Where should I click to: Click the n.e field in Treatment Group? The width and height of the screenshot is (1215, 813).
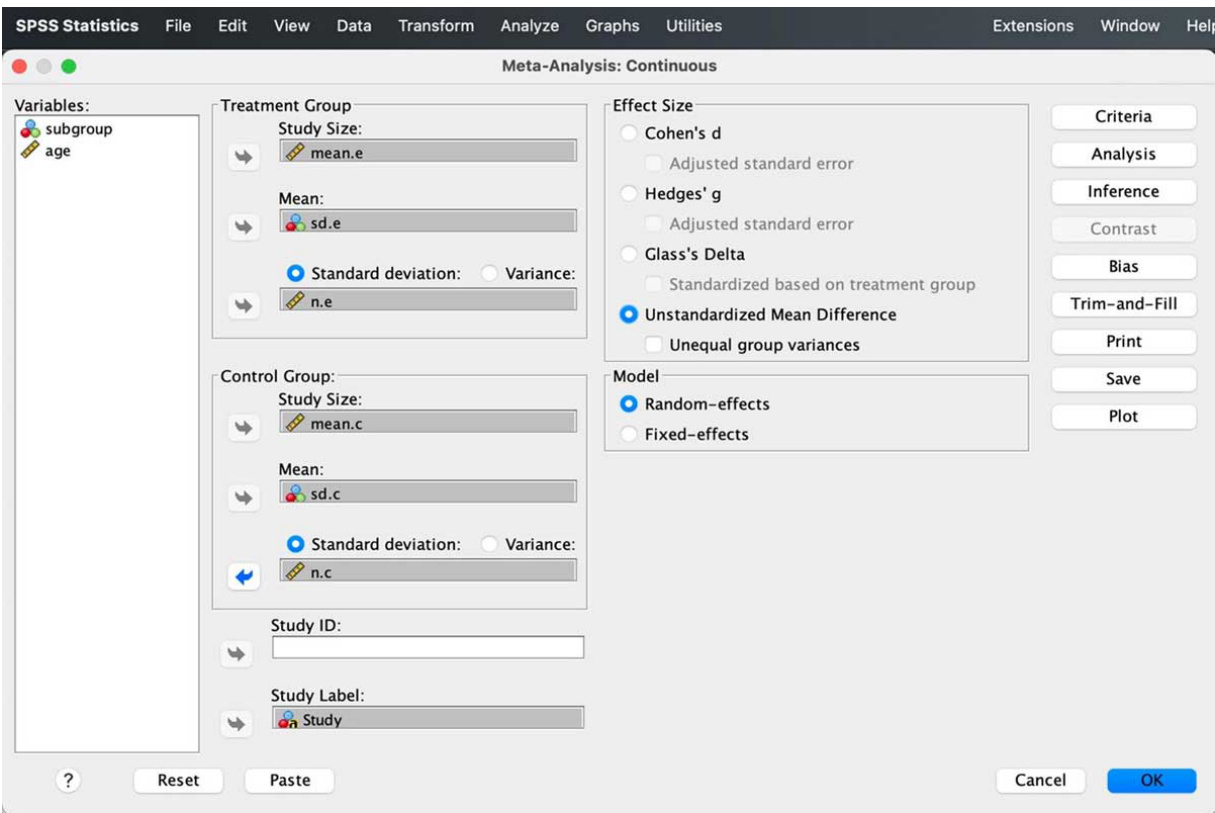click(428, 299)
